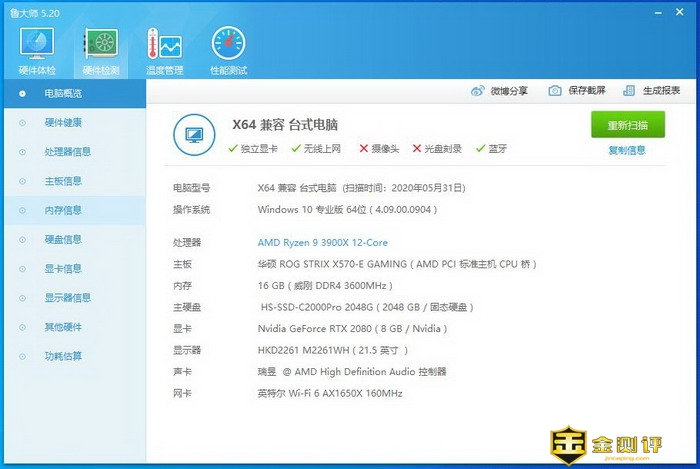The height and width of the screenshot is (469, 700).
Task: Show 显卡信息 graphics card section
Action: click(63, 269)
